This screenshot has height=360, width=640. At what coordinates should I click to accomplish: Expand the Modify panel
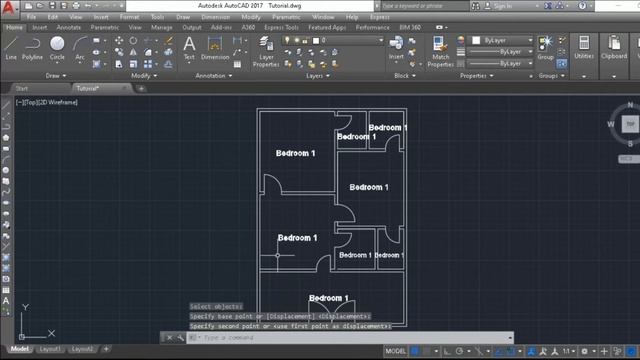pos(144,76)
